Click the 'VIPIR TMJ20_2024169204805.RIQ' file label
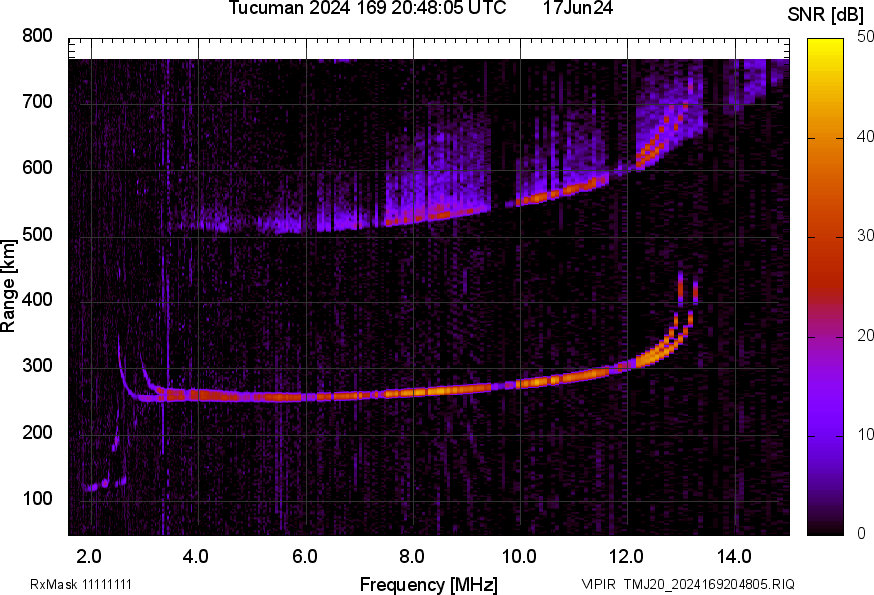Image resolution: width=874 pixels, height=595 pixels. [x=688, y=584]
